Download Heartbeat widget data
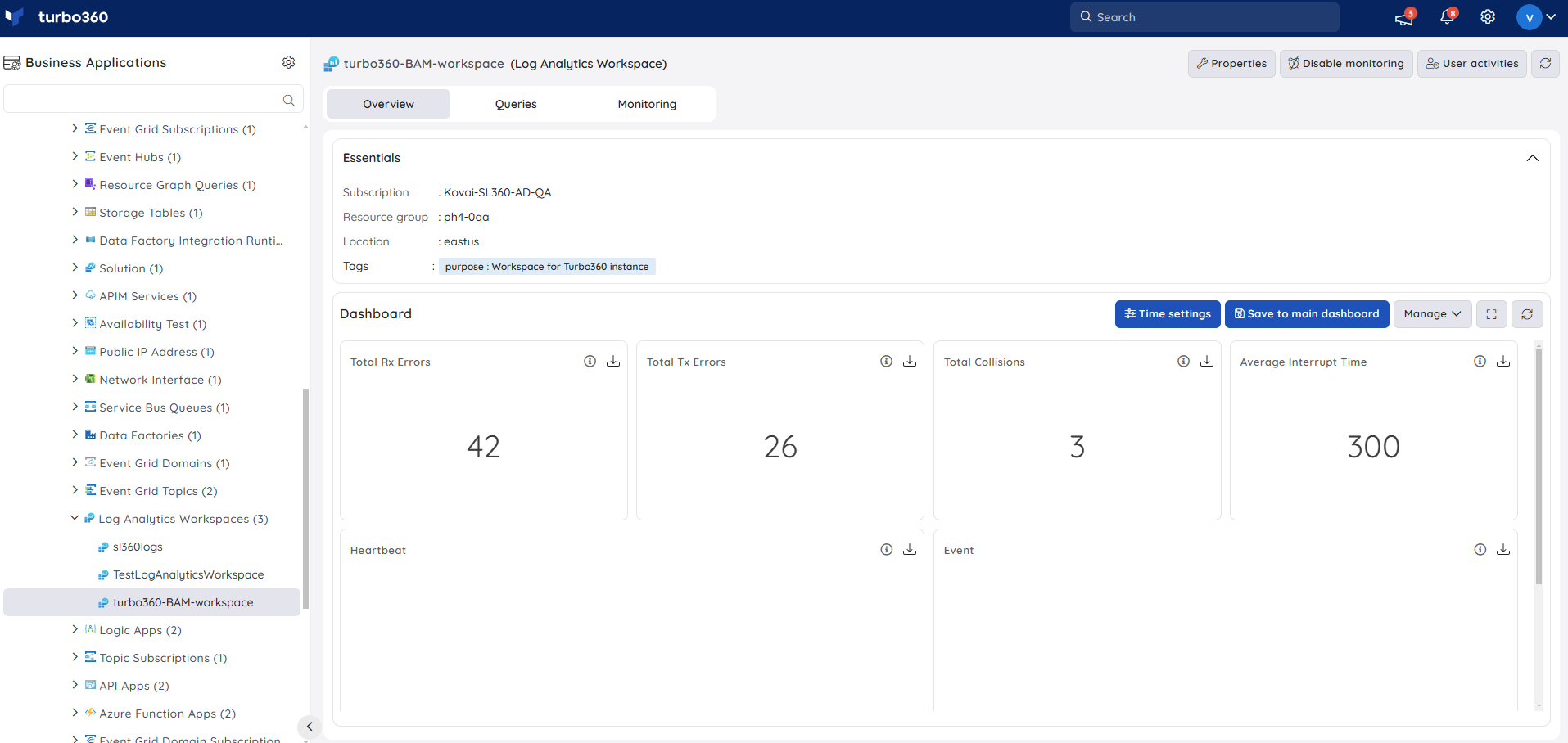Image resolution: width=1568 pixels, height=743 pixels. click(x=910, y=550)
